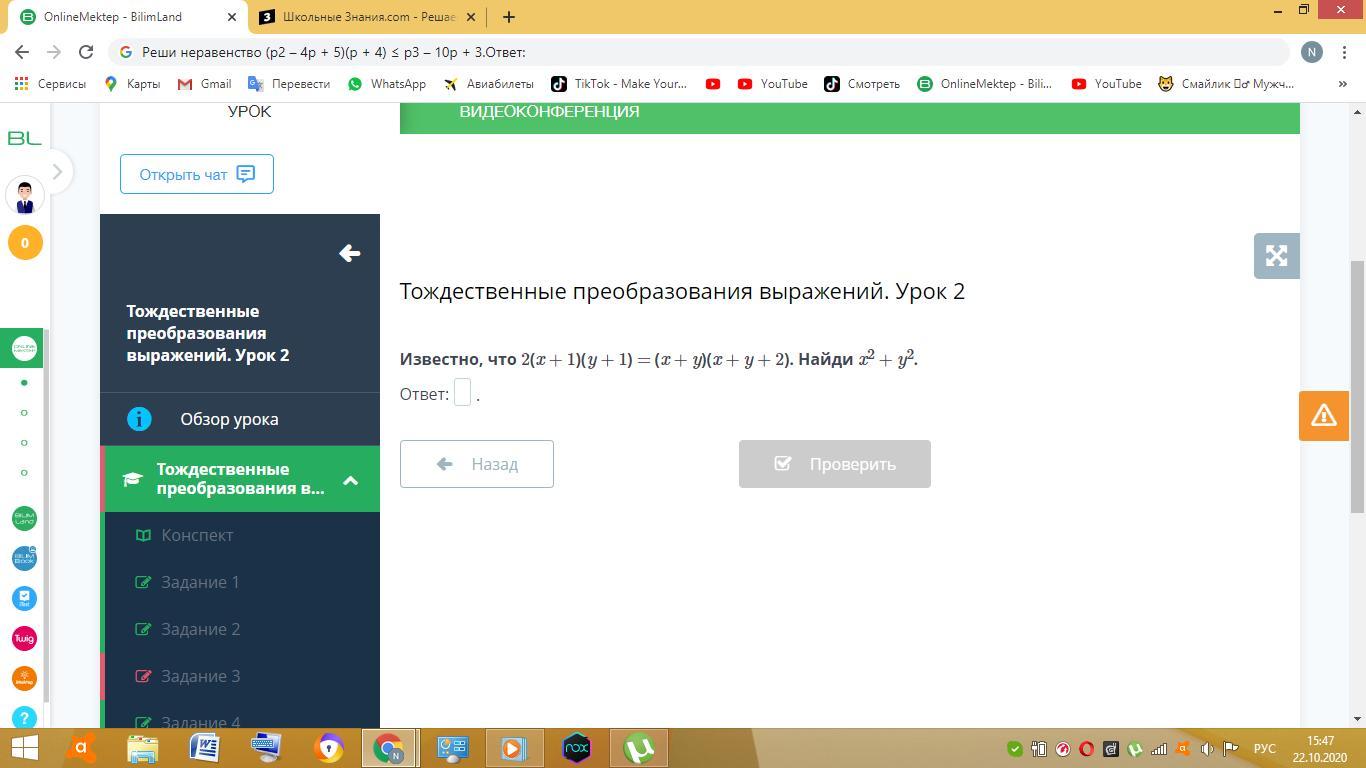Switch input language РУС in tray
The width and height of the screenshot is (1366, 768).
(1264, 749)
